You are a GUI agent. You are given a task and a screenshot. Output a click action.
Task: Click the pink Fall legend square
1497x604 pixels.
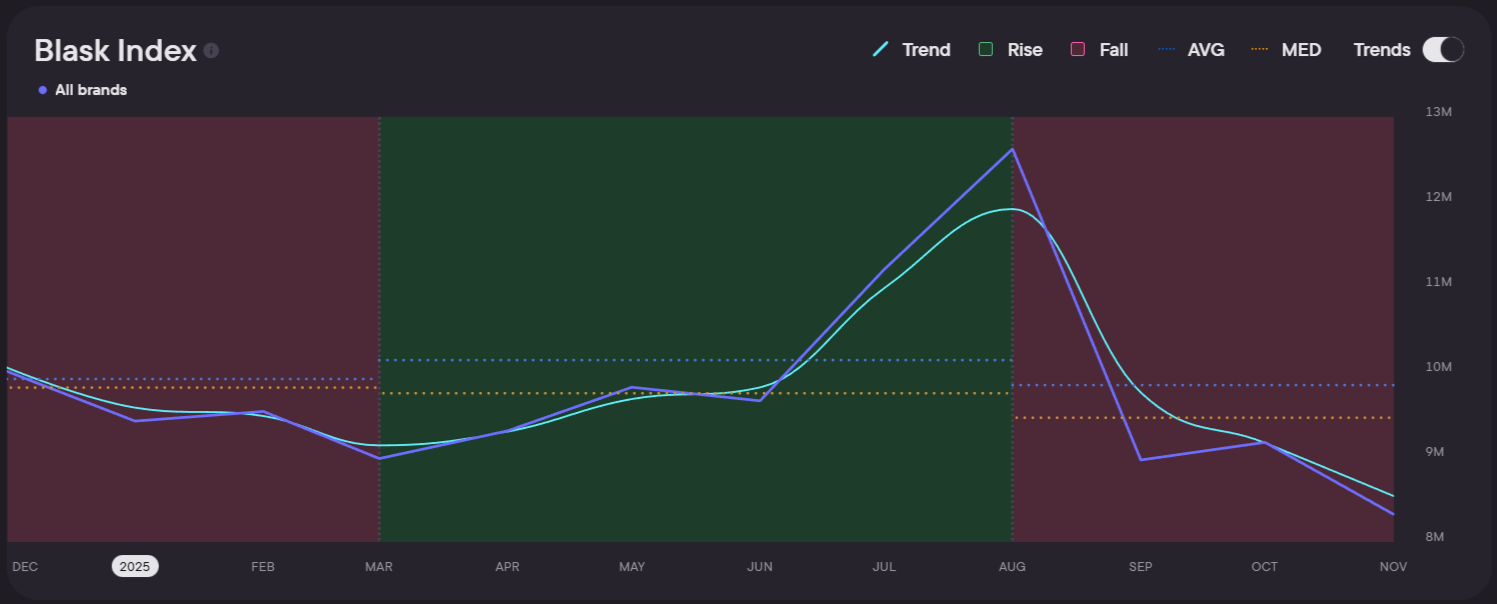point(1077,50)
